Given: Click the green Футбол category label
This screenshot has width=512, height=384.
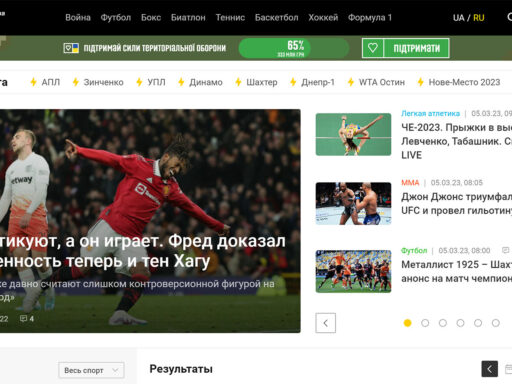Looking at the screenshot, I should [x=414, y=250].
